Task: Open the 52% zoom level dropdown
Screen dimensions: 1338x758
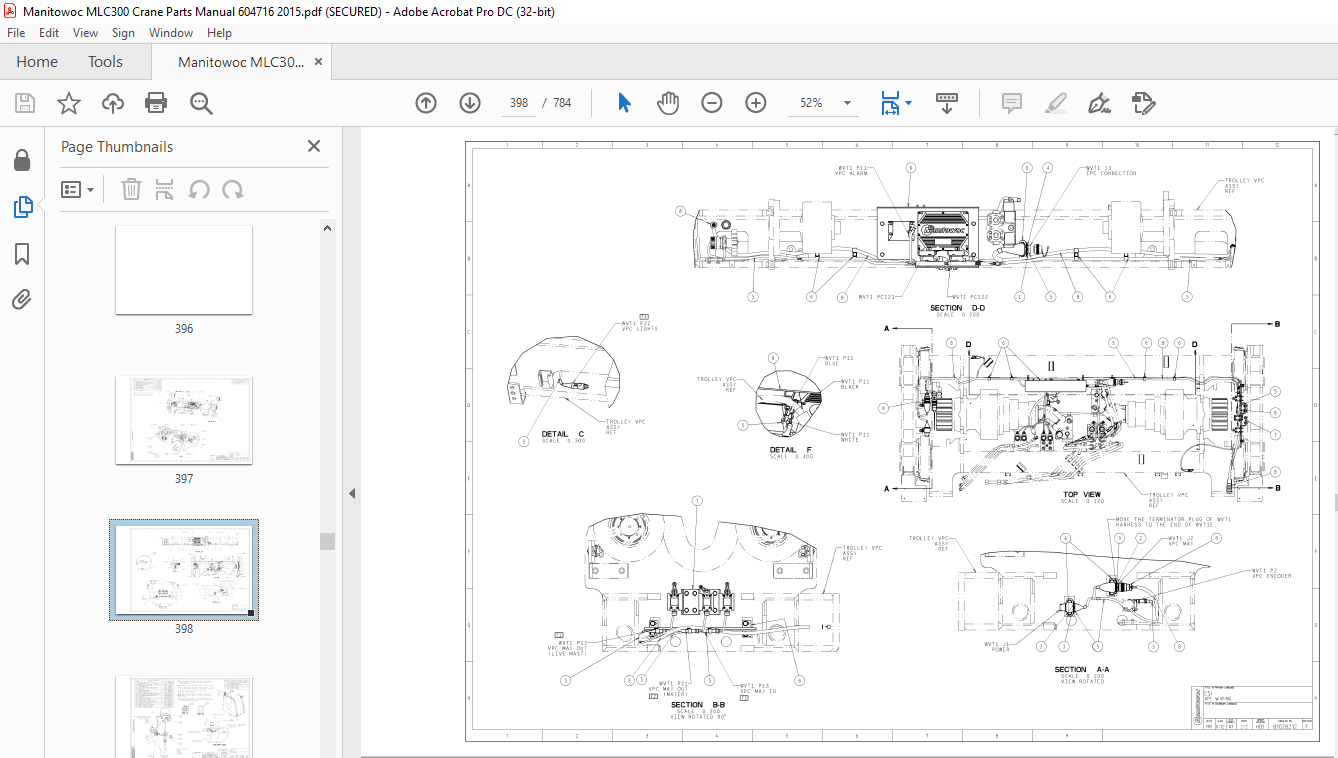Action: [848, 103]
